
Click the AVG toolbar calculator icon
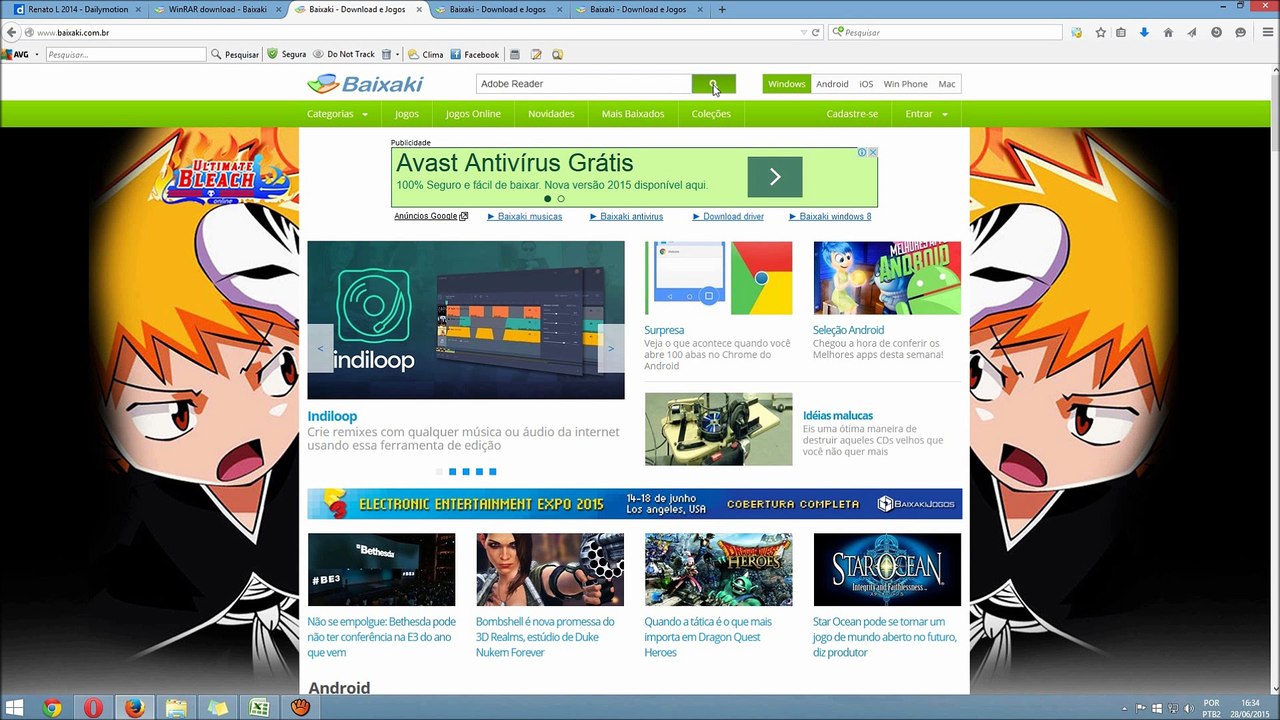515,54
